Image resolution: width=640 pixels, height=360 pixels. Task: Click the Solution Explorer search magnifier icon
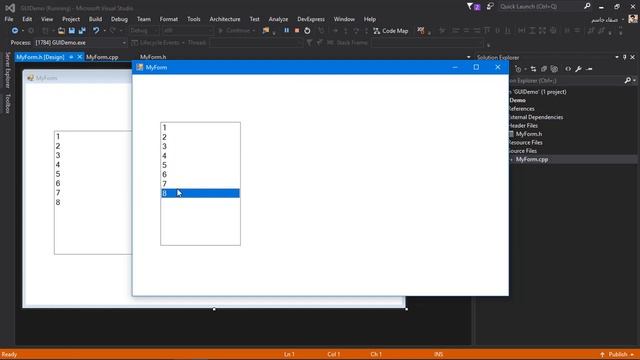(627, 80)
